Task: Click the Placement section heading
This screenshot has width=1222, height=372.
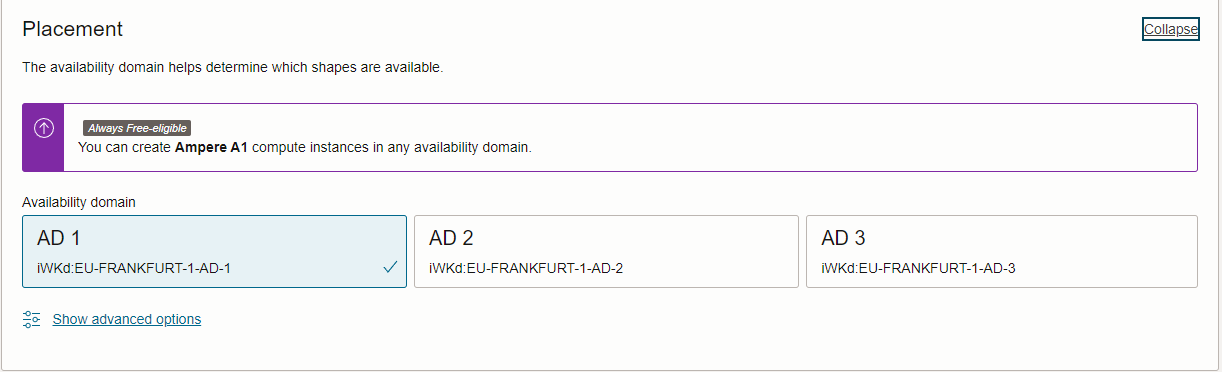Action: [x=73, y=29]
